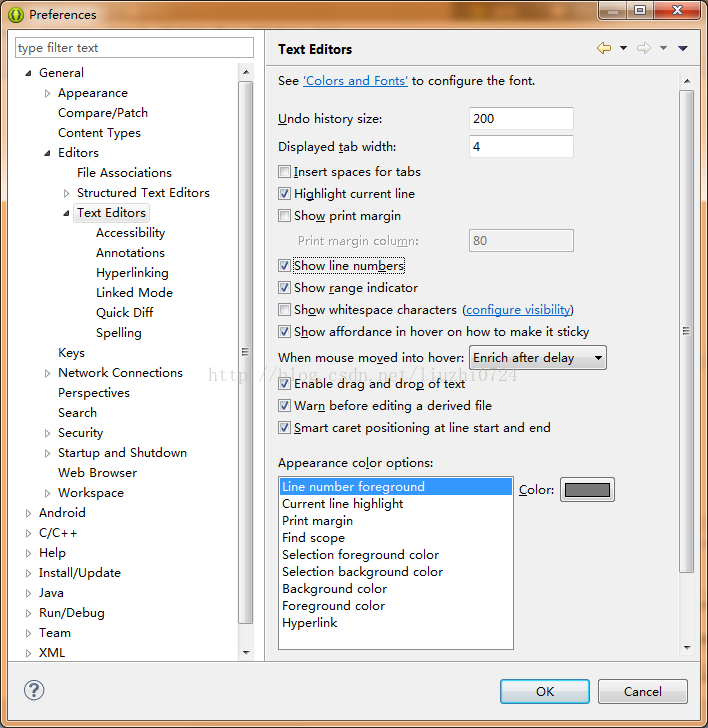This screenshot has height=728, width=708.
Task: Expand the Appearance tree node
Action: pyautogui.click(x=47, y=93)
